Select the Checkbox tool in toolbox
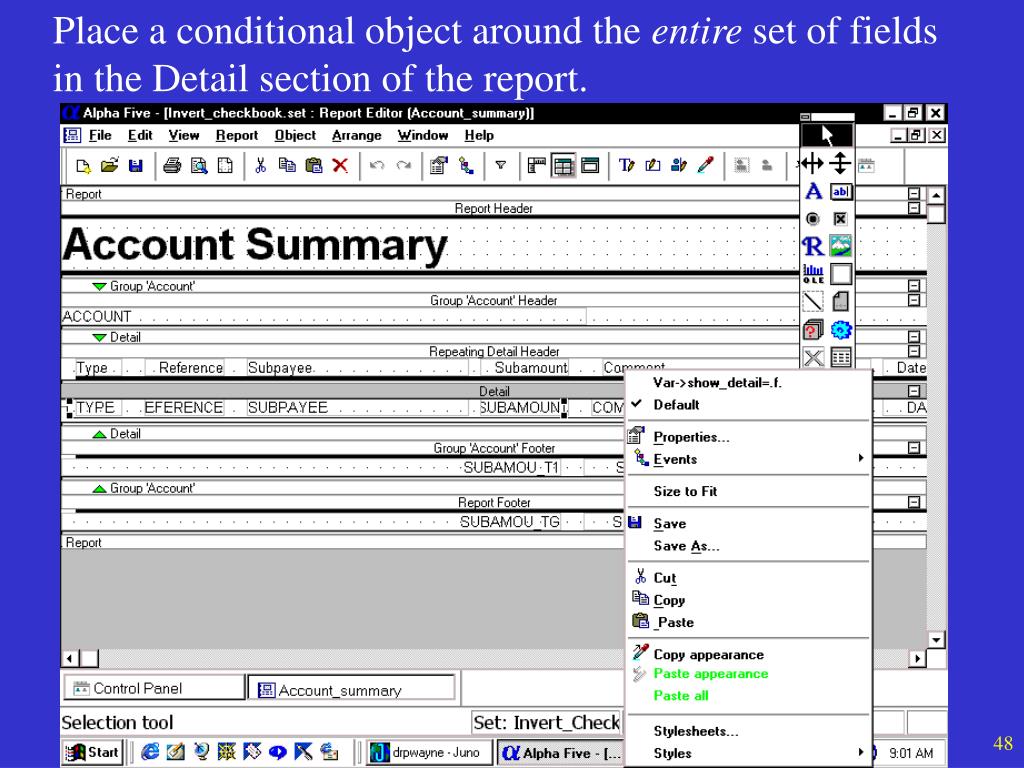The image size is (1024, 768). coord(840,219)
